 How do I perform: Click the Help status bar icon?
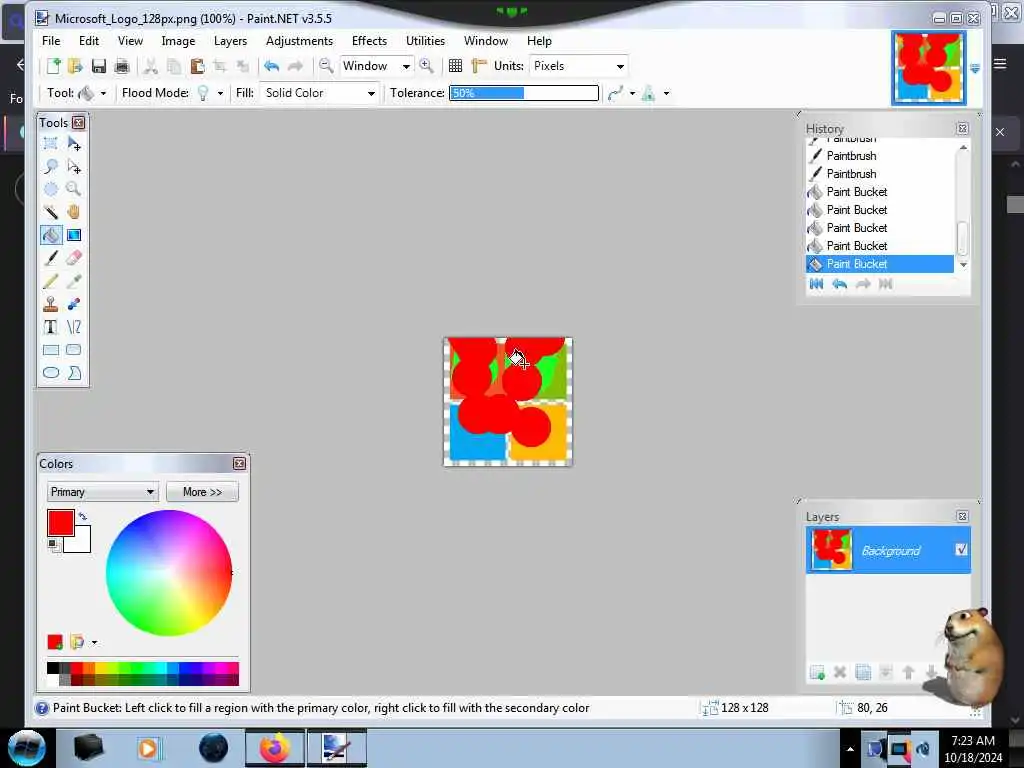click(42, 708)
